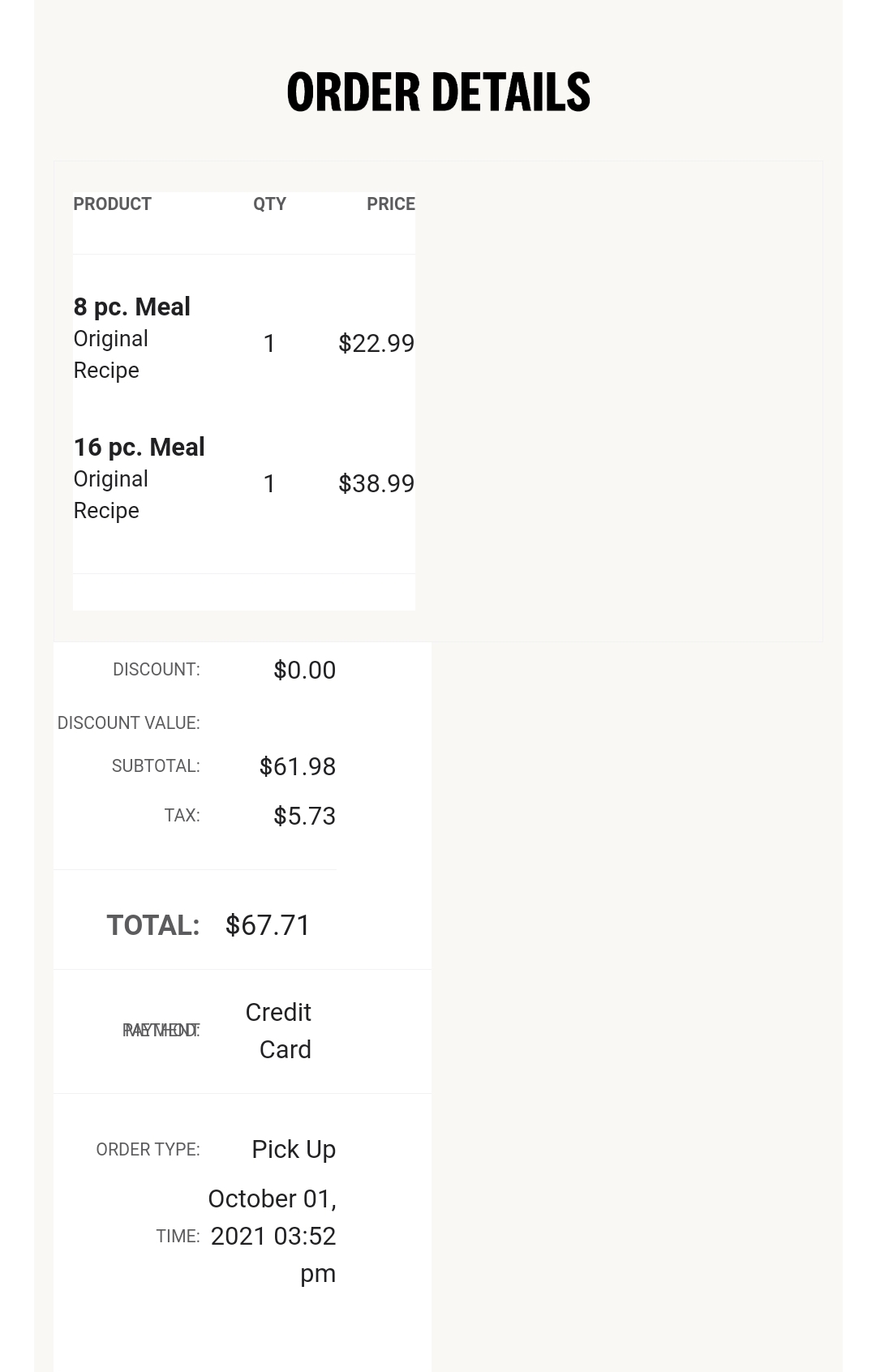Click the total amount $67.71
Viewport: 876px width, 1372px height.
coord(268,925)
